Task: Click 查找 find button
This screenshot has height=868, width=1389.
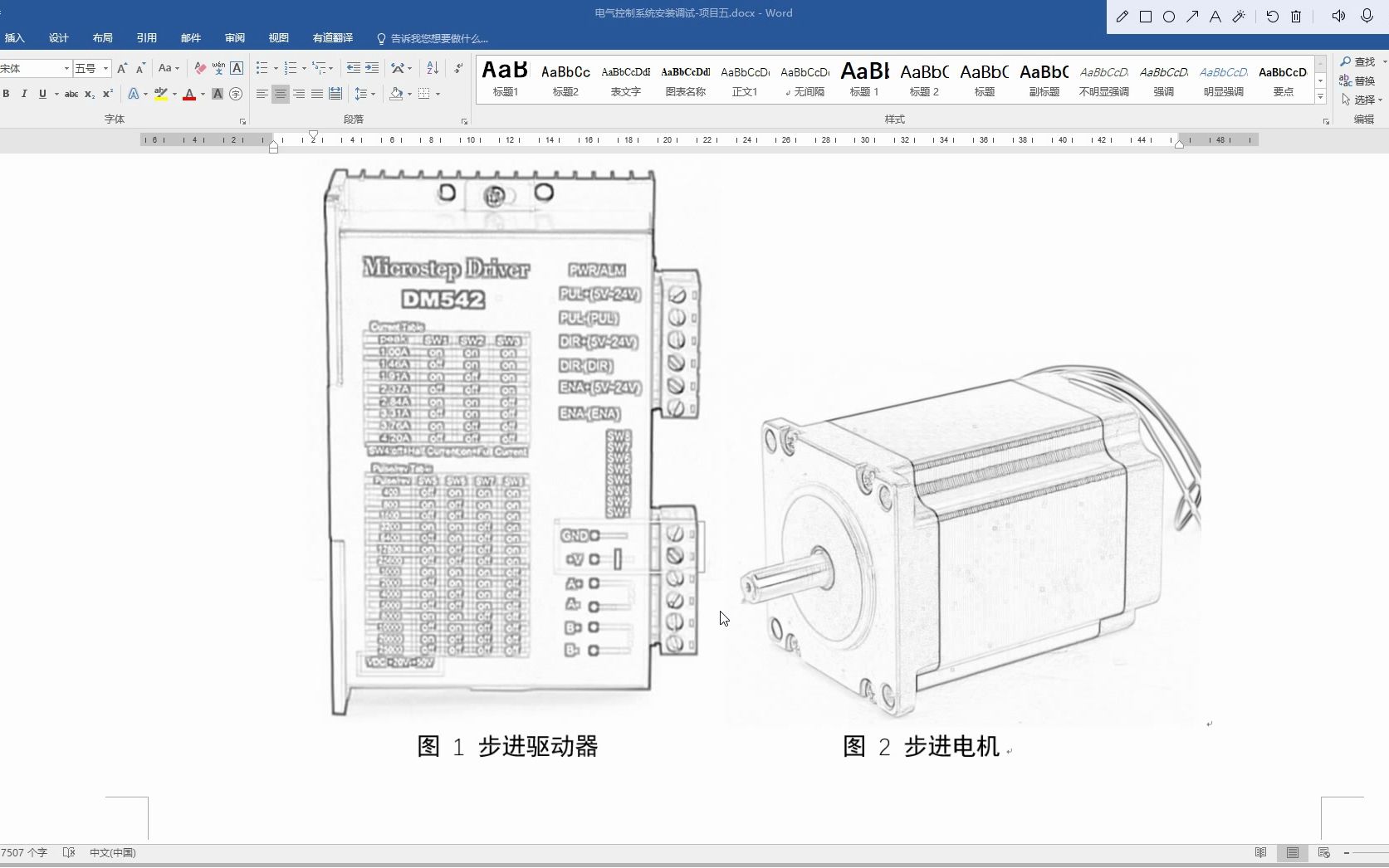Action: point(1358,61)
